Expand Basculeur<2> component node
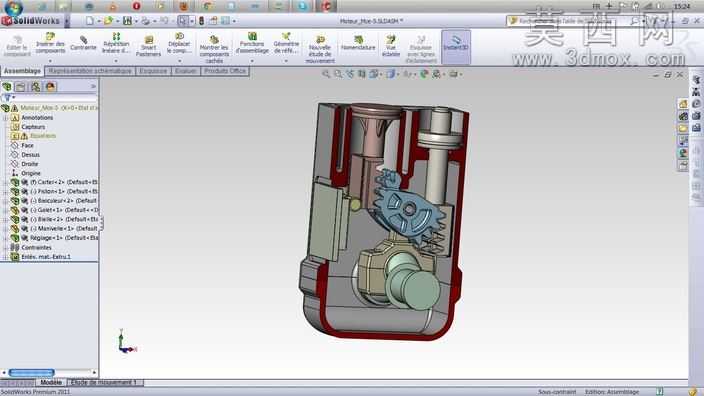This screenshot has width=704, height=396. point(5,201)
